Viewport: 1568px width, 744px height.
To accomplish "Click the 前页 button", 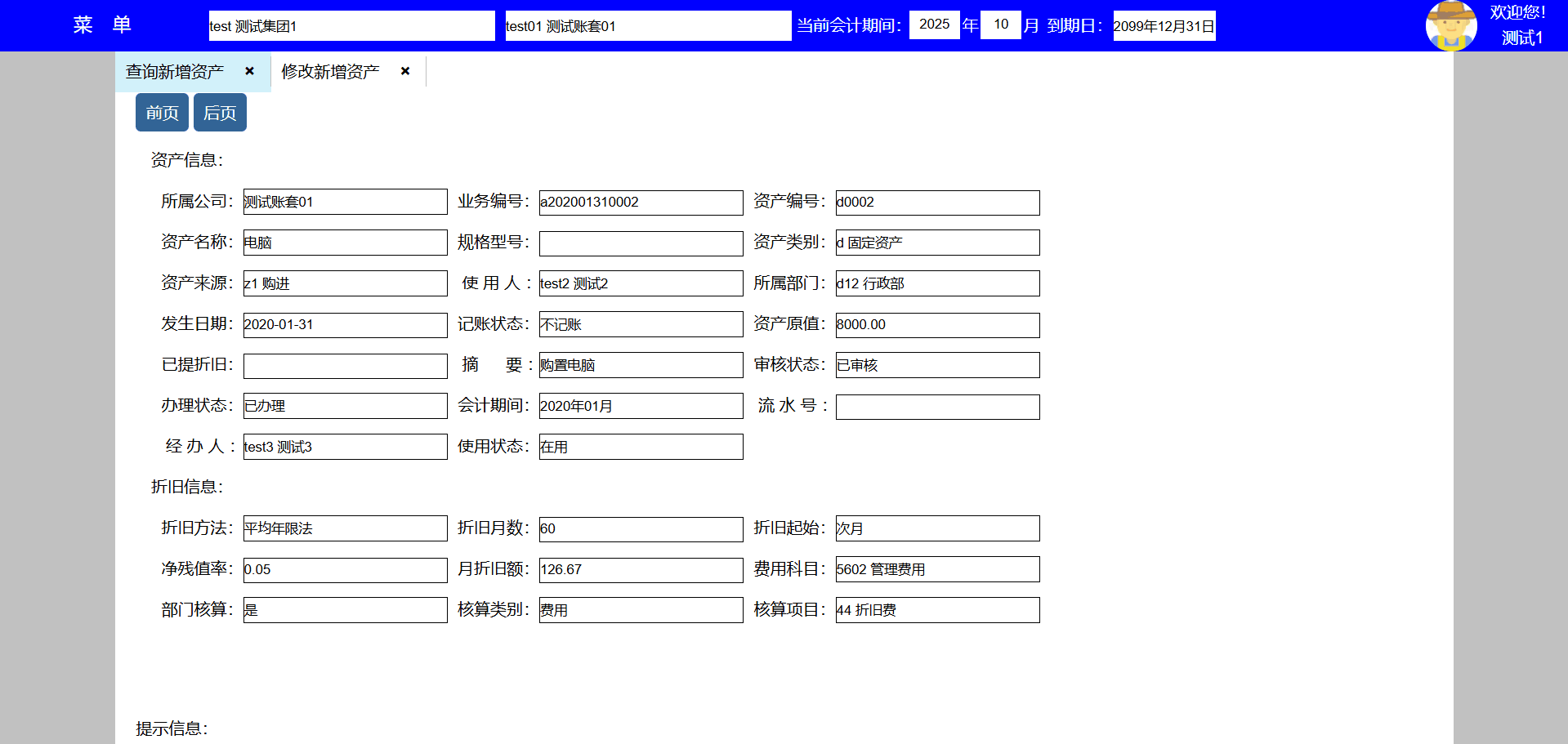I will click(x=162, y=113).
